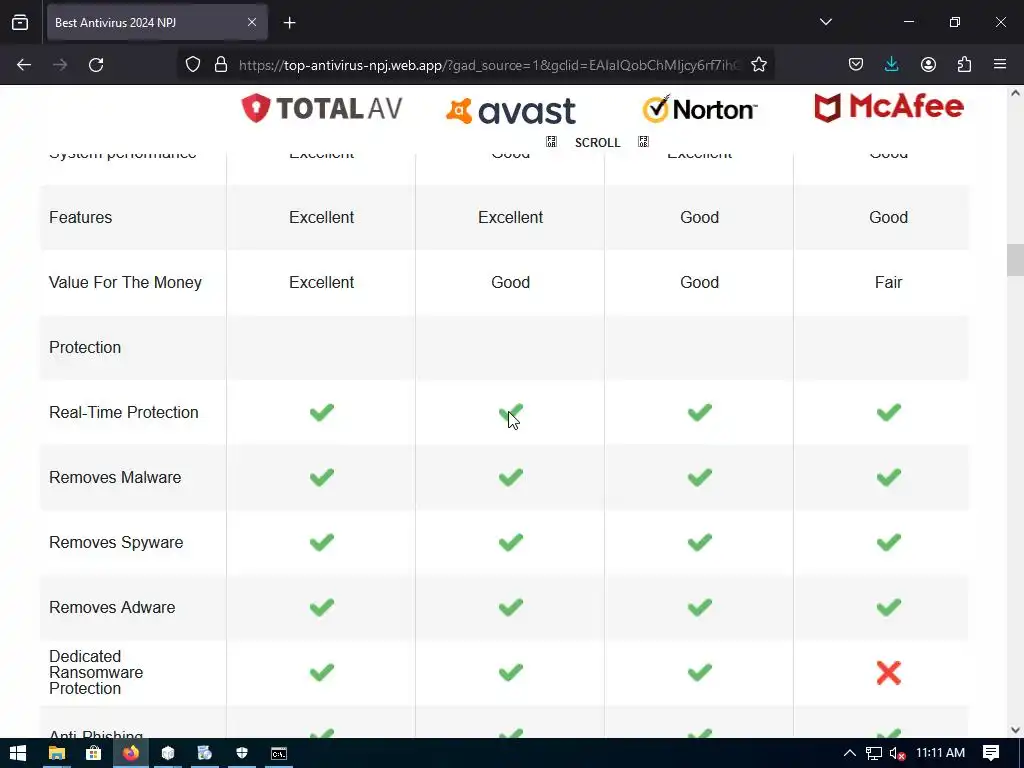
Task: Click McAfee Removes Adware checkmark
Action: coord(888,607)
